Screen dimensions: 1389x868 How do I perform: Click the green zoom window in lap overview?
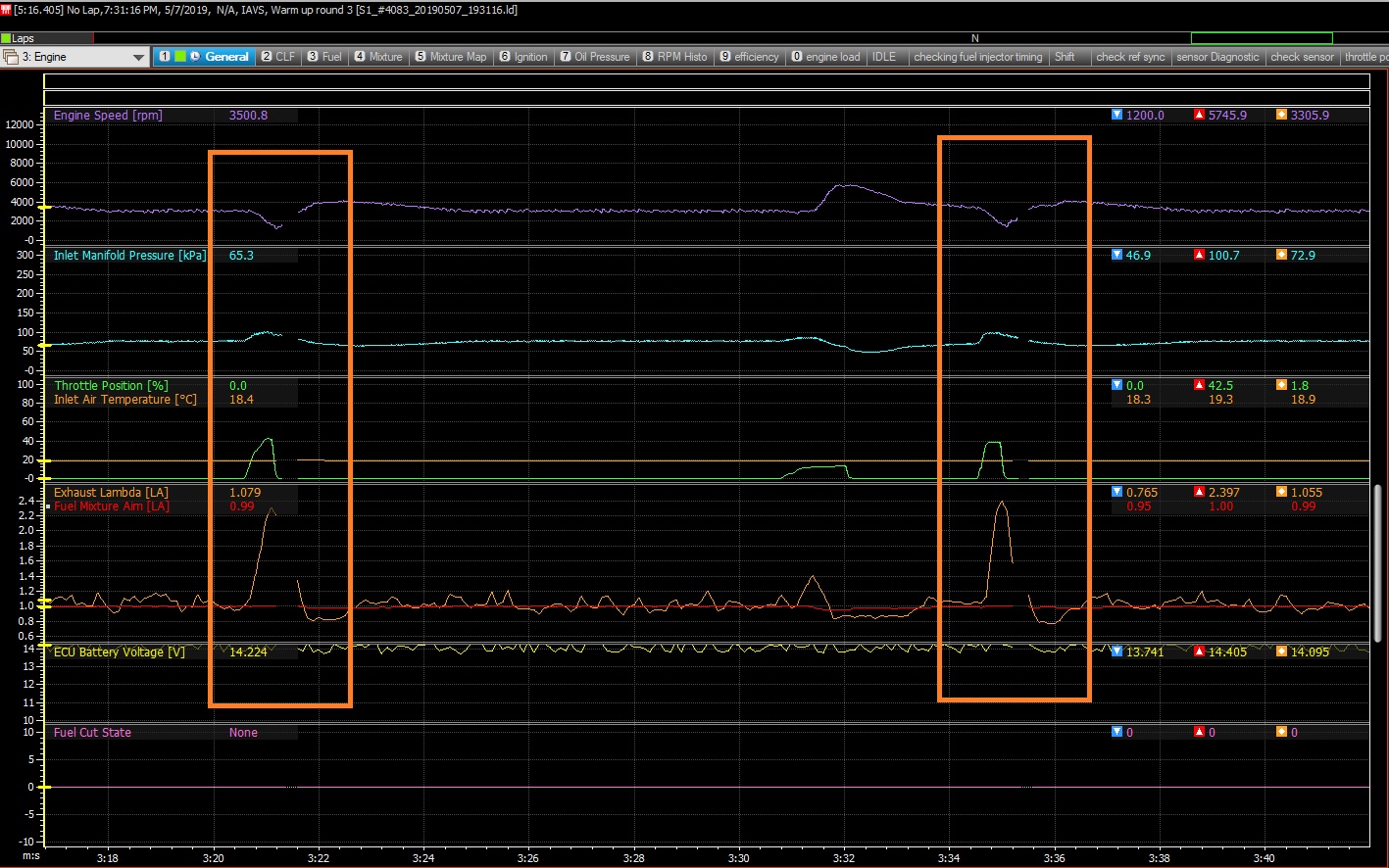point(1262,38)
